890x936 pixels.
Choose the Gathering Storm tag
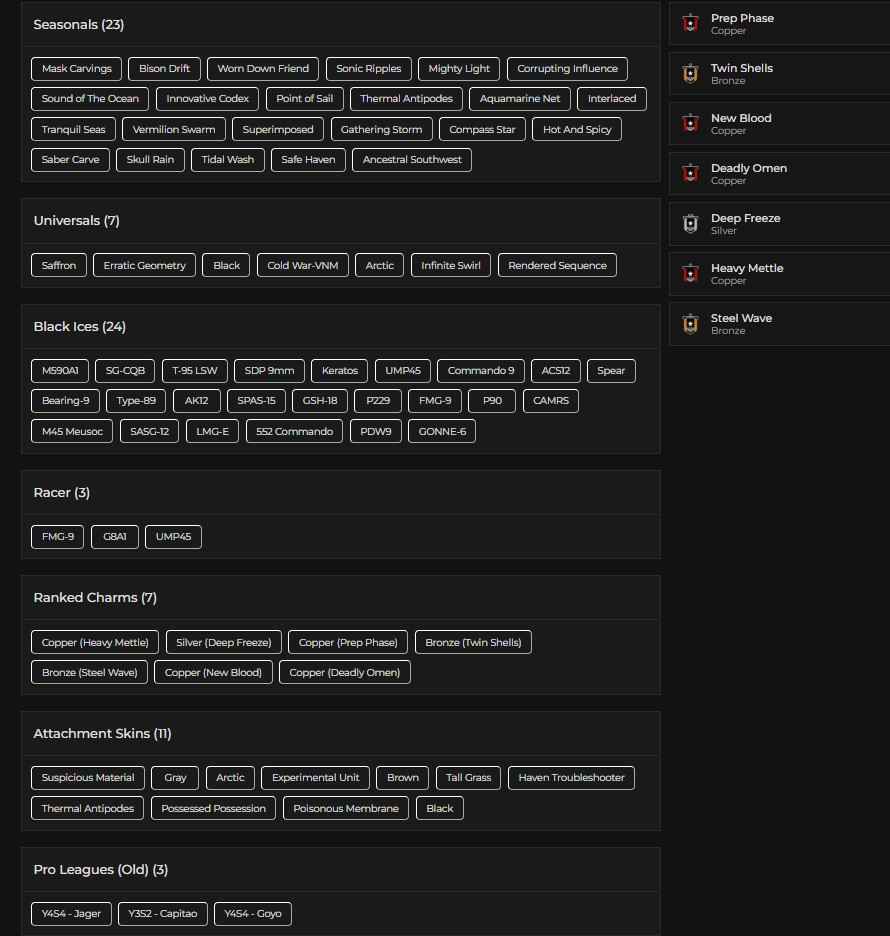pyautogui.click(x=381, y=129)
